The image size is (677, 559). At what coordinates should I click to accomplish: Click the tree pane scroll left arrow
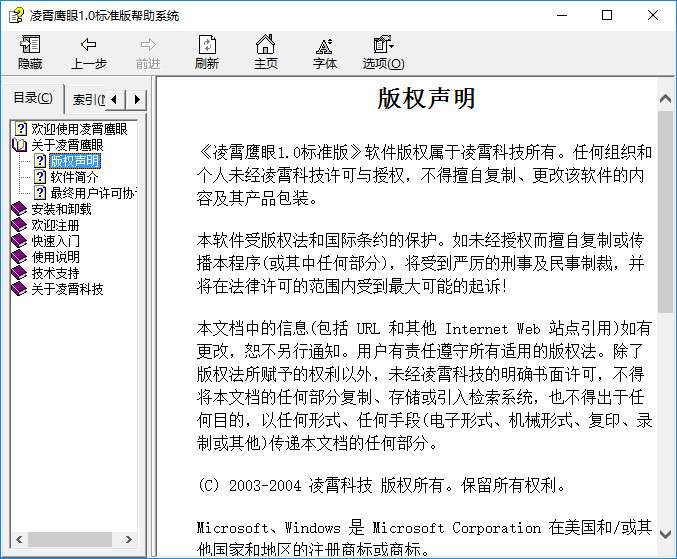click(19, 539)
